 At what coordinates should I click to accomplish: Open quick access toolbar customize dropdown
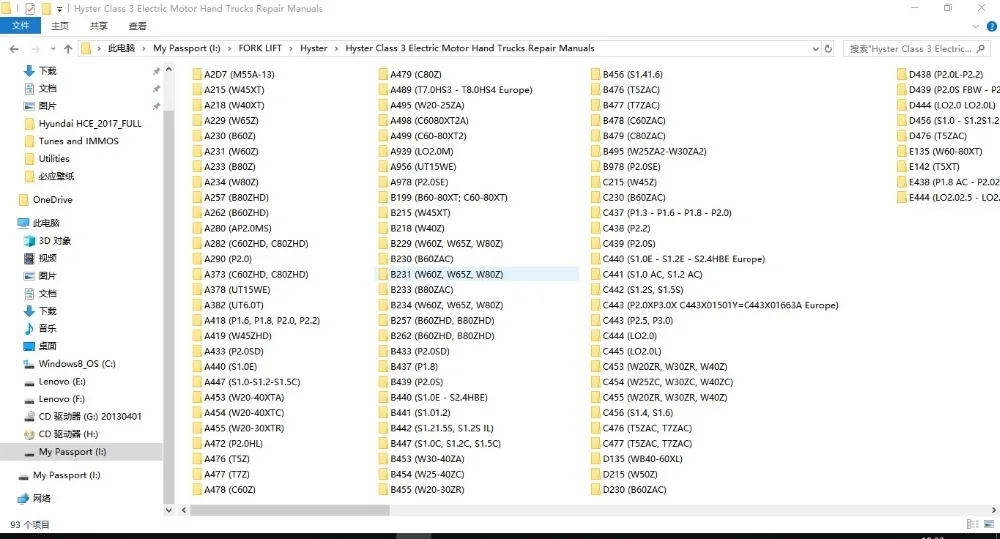coord(59,9)
